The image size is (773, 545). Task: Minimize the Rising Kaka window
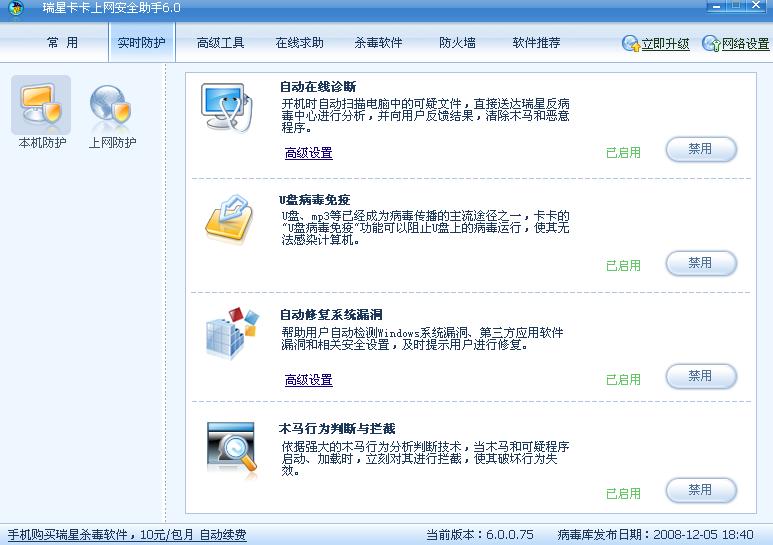716,6
